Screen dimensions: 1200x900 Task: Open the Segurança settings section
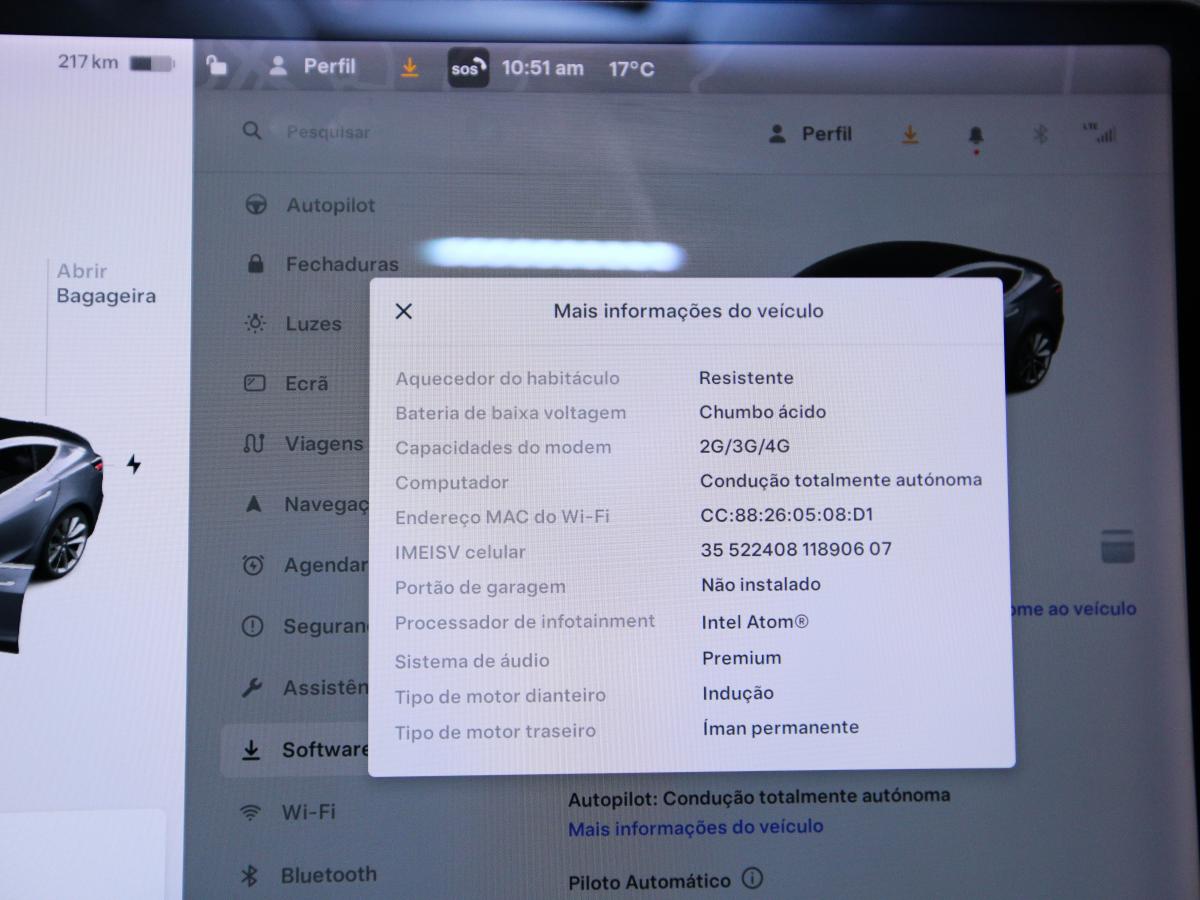(305, 627)
